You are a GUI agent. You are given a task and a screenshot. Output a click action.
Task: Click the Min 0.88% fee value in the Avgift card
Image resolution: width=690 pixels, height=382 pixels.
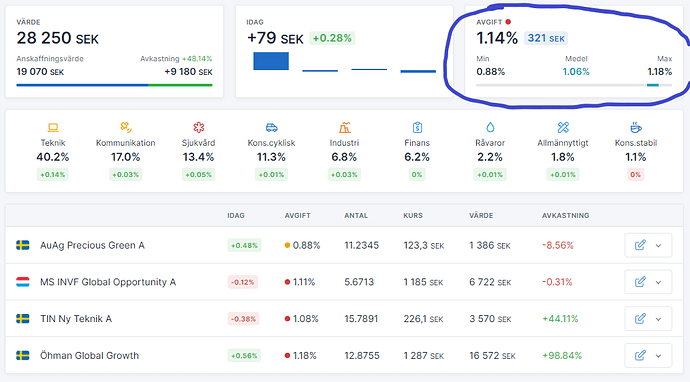(x=491, y=72)
